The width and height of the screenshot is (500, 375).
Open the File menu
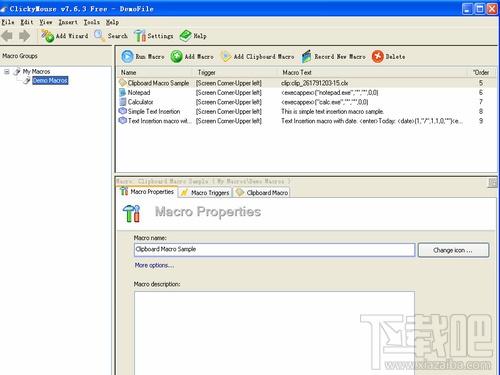8,22
